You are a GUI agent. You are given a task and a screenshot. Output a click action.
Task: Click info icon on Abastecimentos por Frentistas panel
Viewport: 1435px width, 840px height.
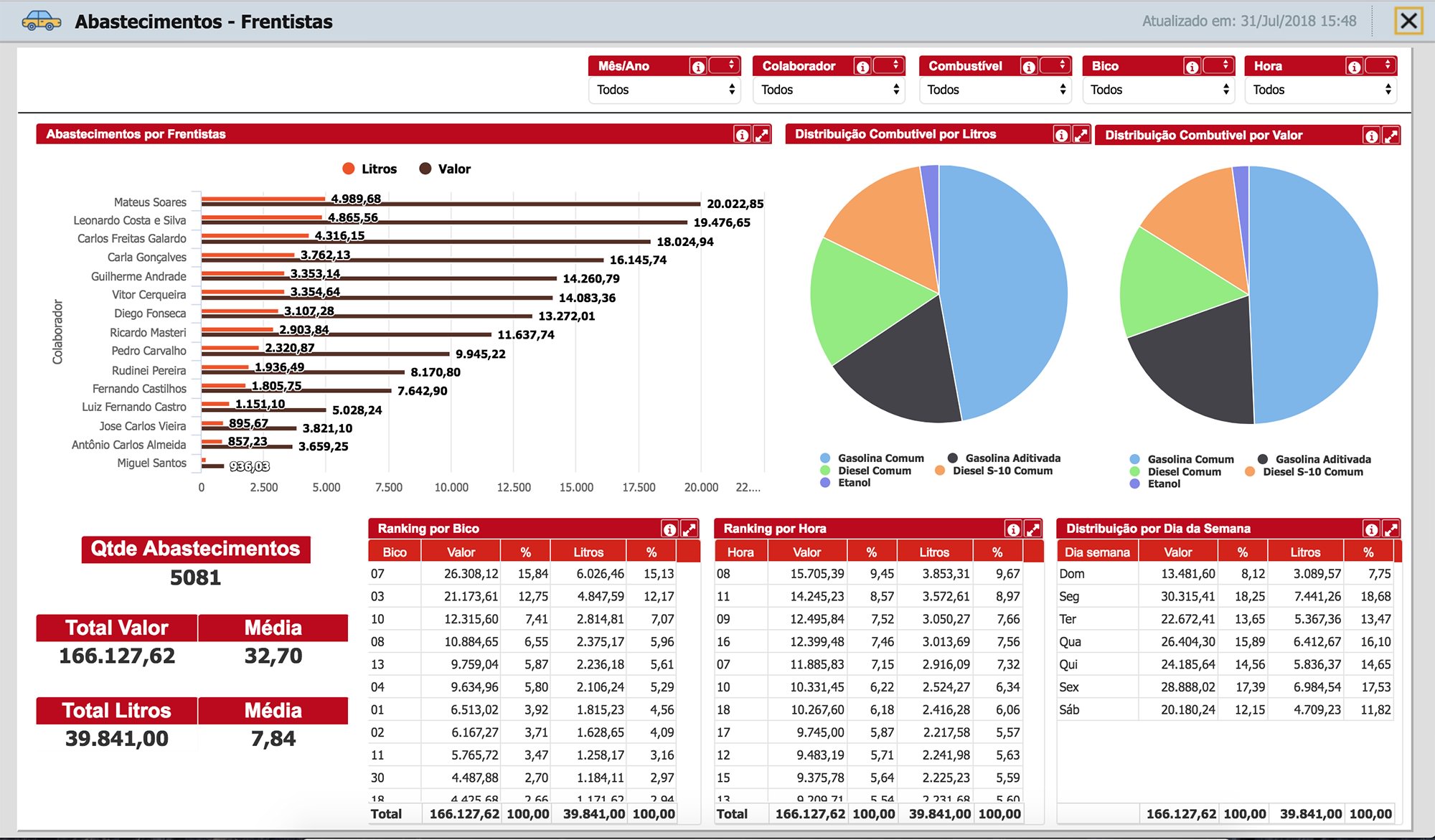[x=742, y=135]
